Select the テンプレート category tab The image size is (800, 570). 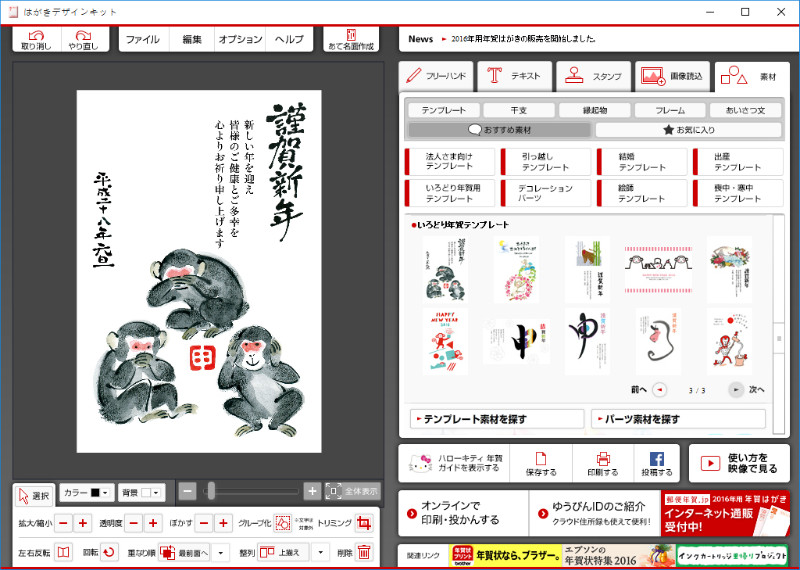click(444, 110)
